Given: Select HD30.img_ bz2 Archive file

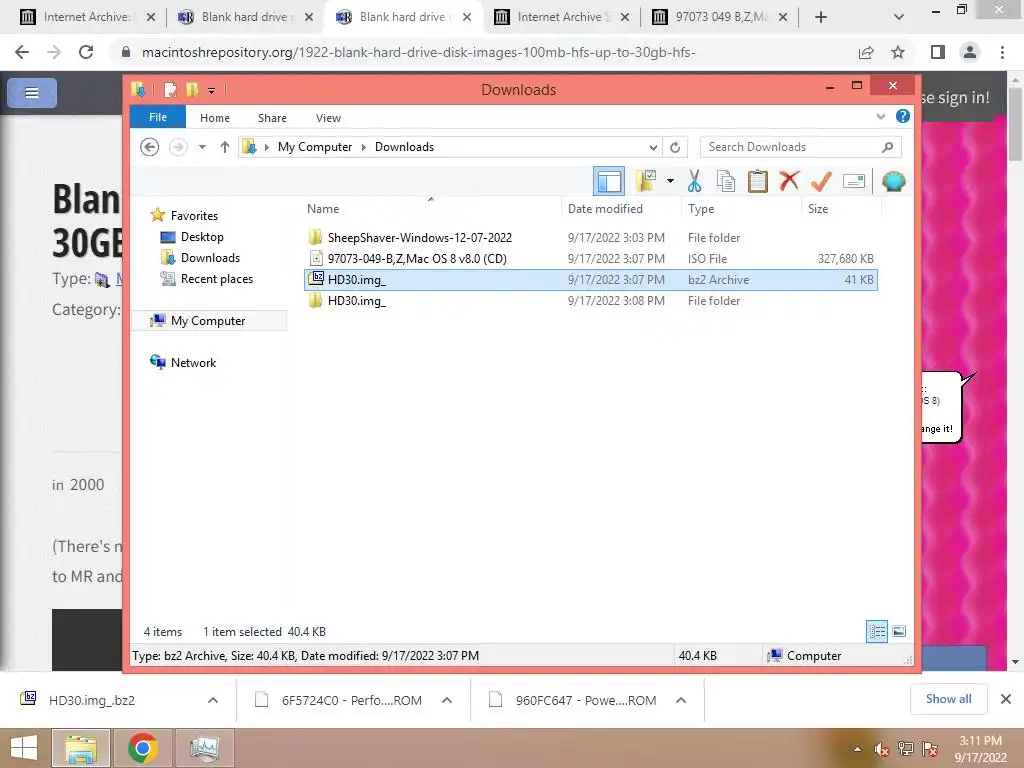Looking at the screenshot, I should pyautogui.click(x=591, y=280).
